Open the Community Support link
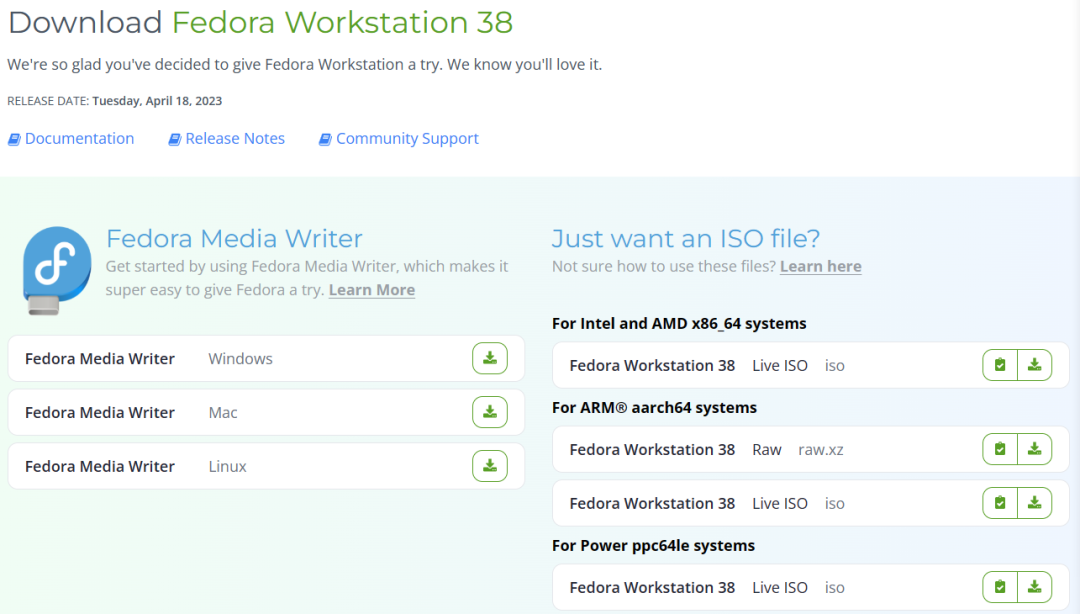 pyautogui.click(x=407, y=139)
